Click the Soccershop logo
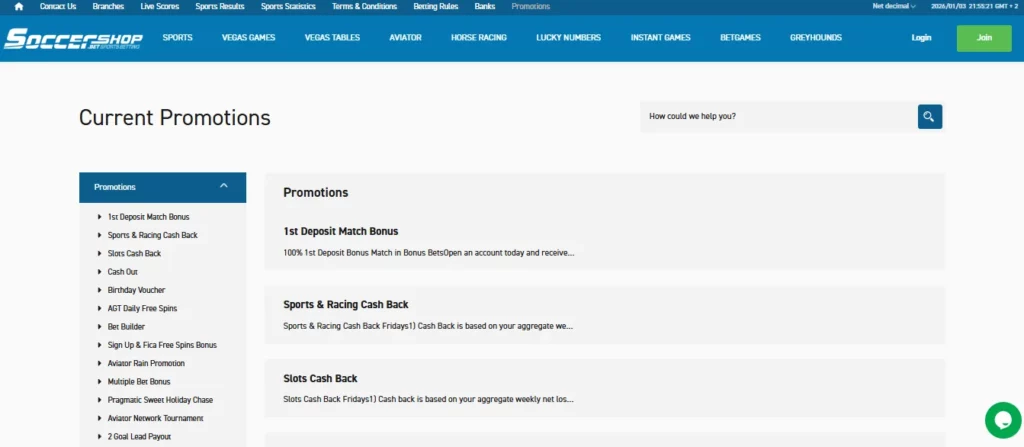The height and width of the screenshot is (447, 1024). pos(73,39)
